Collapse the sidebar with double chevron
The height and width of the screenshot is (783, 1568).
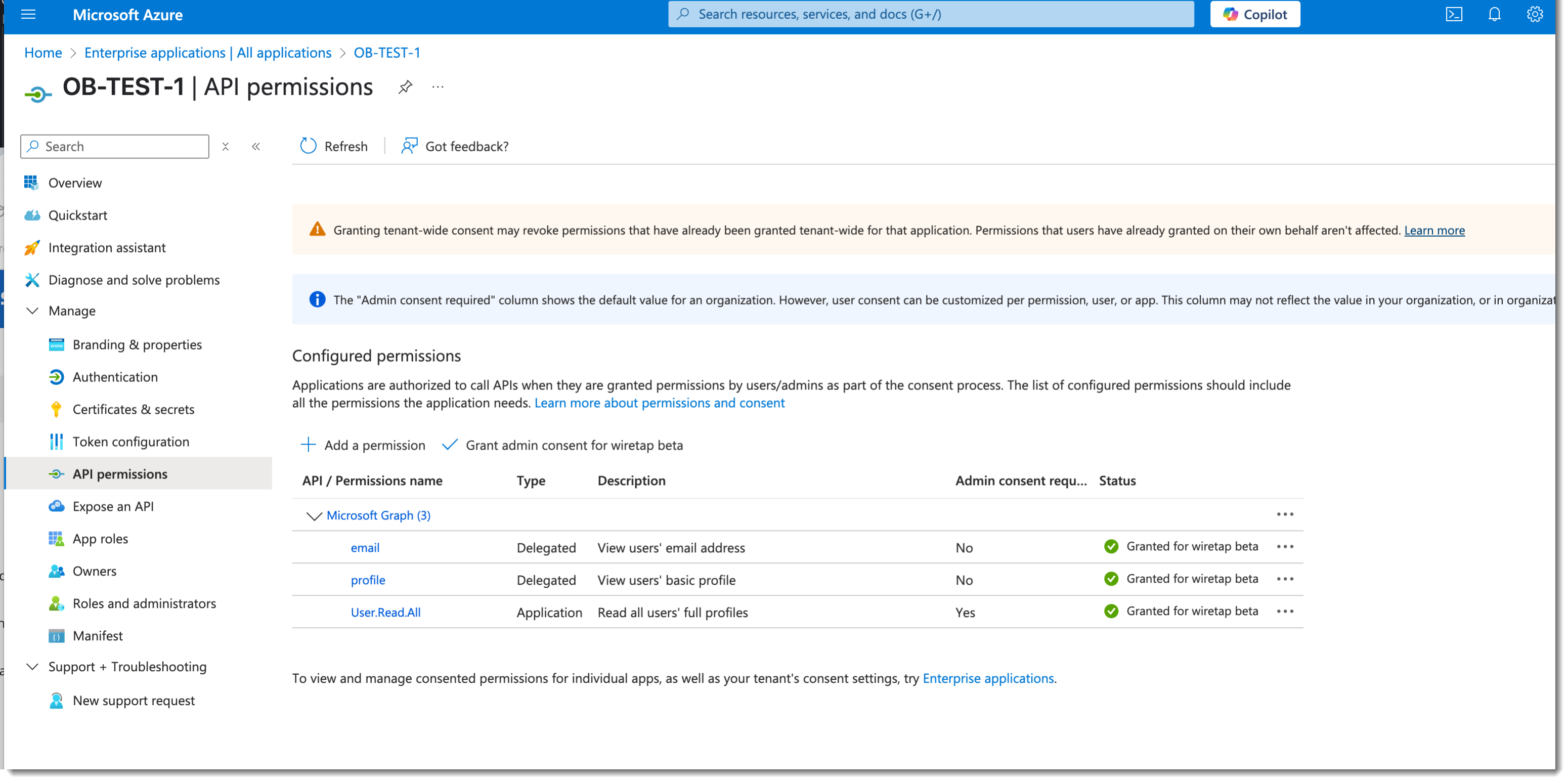pyautogui.click(x=255, y=146)
